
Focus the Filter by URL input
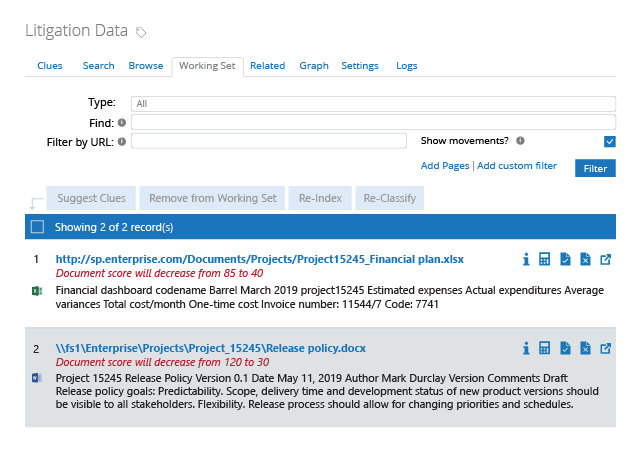coord(268,141)
